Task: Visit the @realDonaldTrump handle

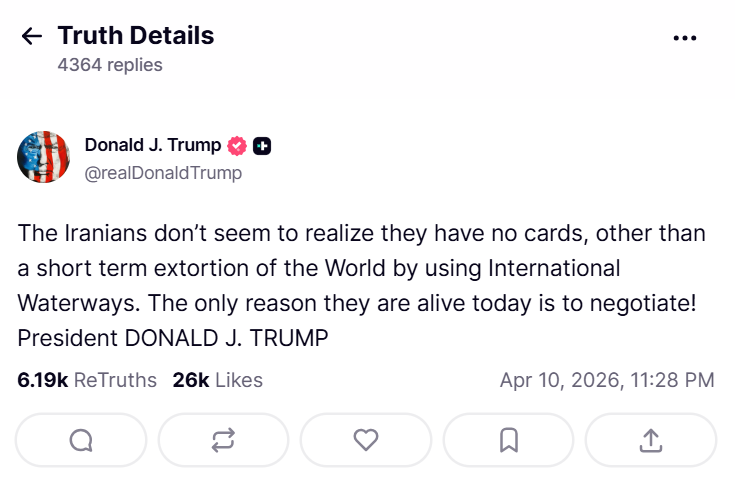Action: pyautogui.click(x=163, y=173)
